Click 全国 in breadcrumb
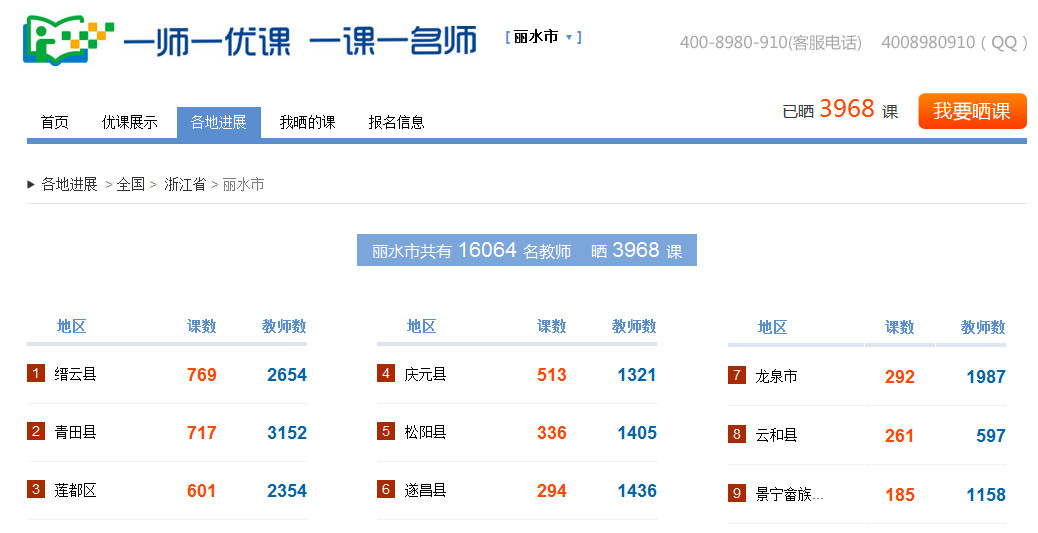 click(x=130, y=184)
